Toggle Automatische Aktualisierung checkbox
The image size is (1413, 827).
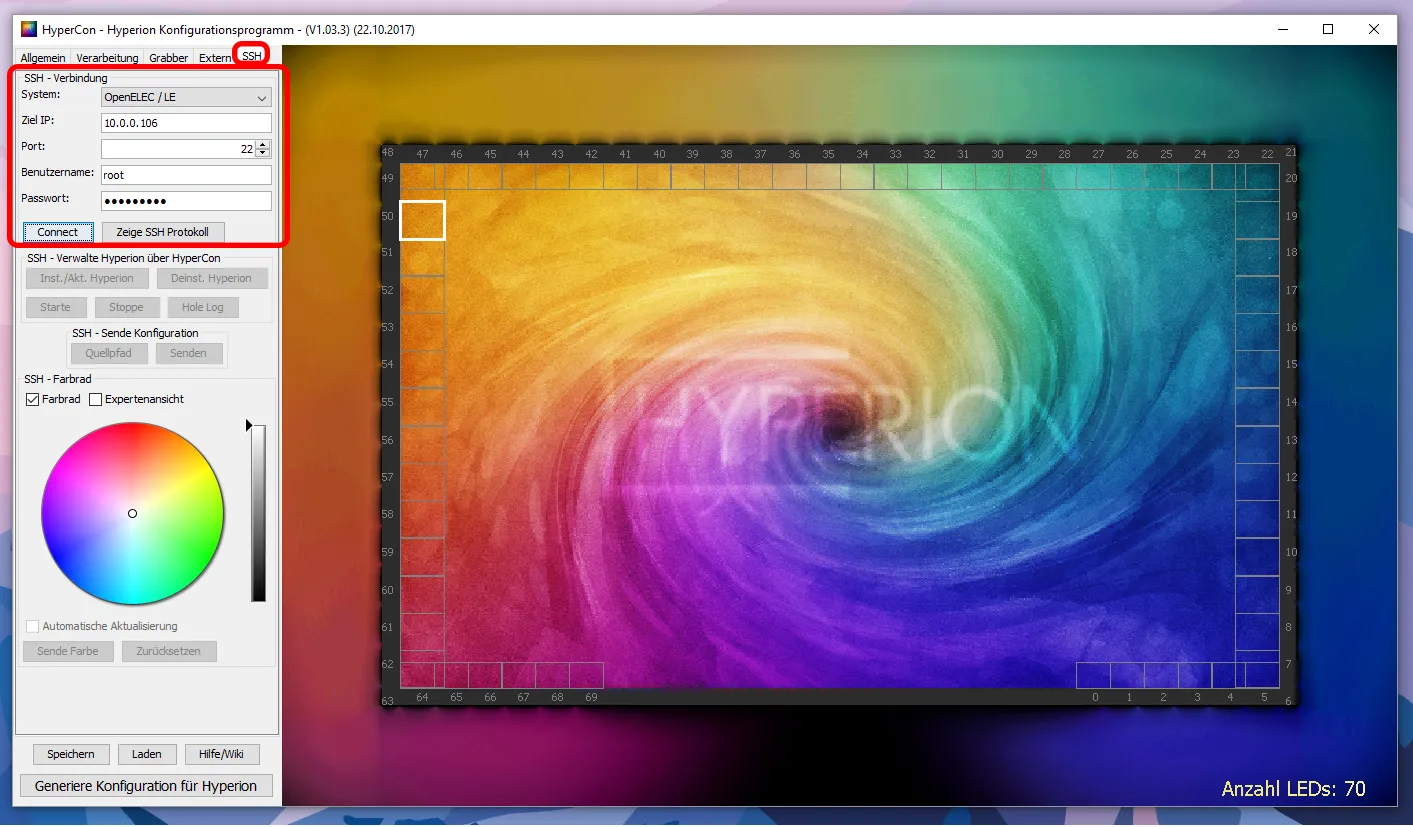[33, 626]
